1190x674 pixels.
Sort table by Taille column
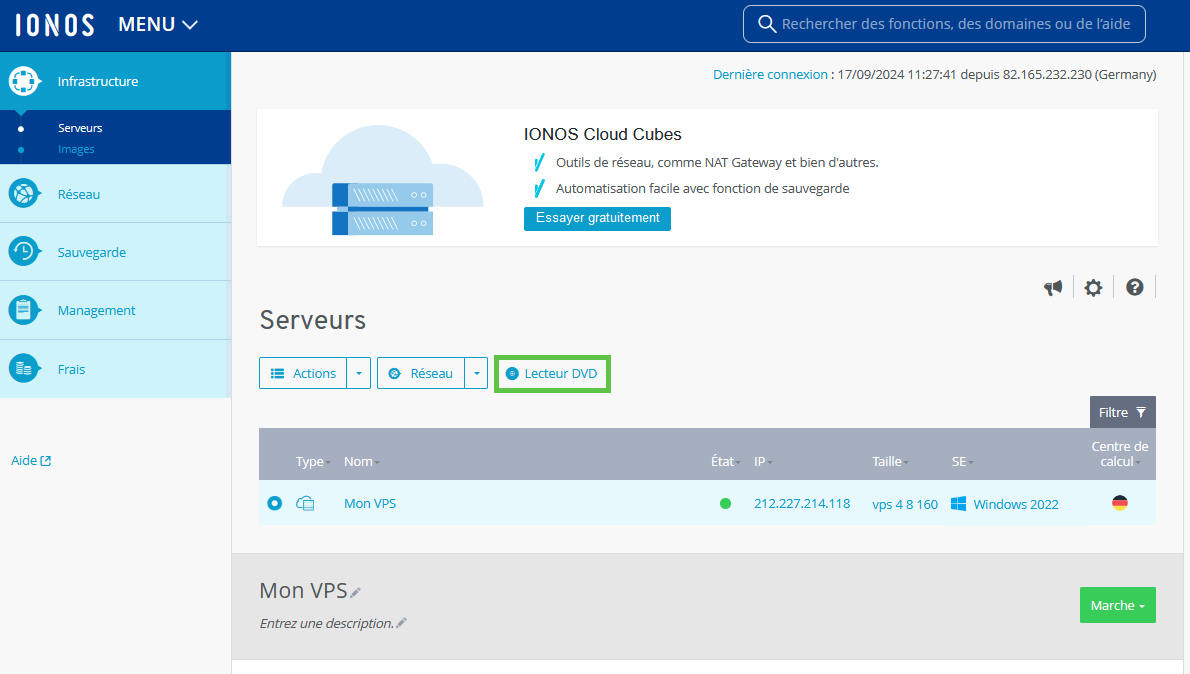point(890,461)
